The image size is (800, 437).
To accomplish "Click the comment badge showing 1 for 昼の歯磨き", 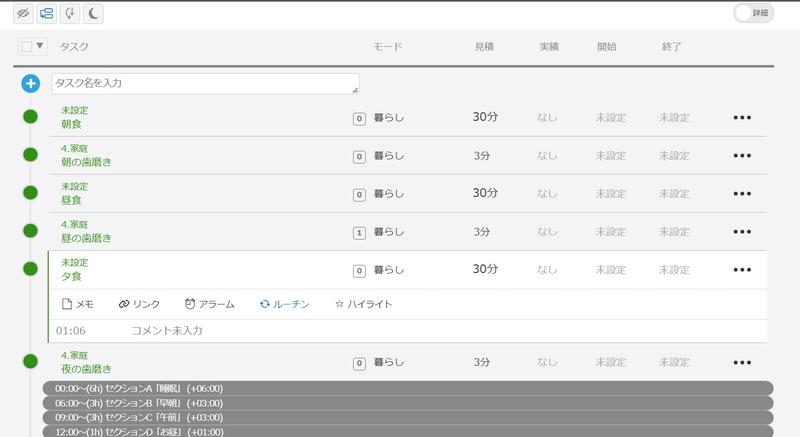I will 359,233.
